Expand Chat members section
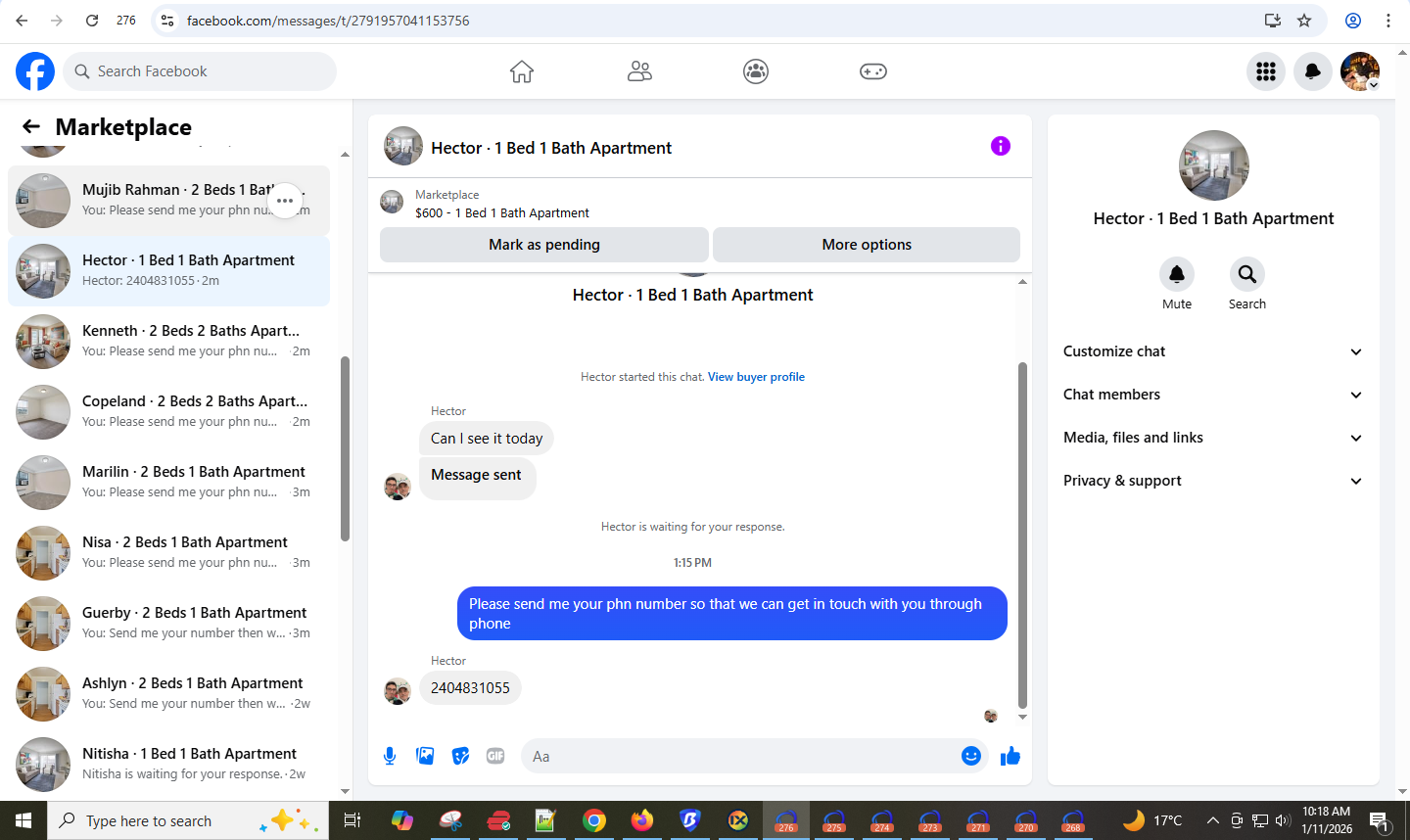This screenshot has width=1410, height=840. (x=1213, y=395)
